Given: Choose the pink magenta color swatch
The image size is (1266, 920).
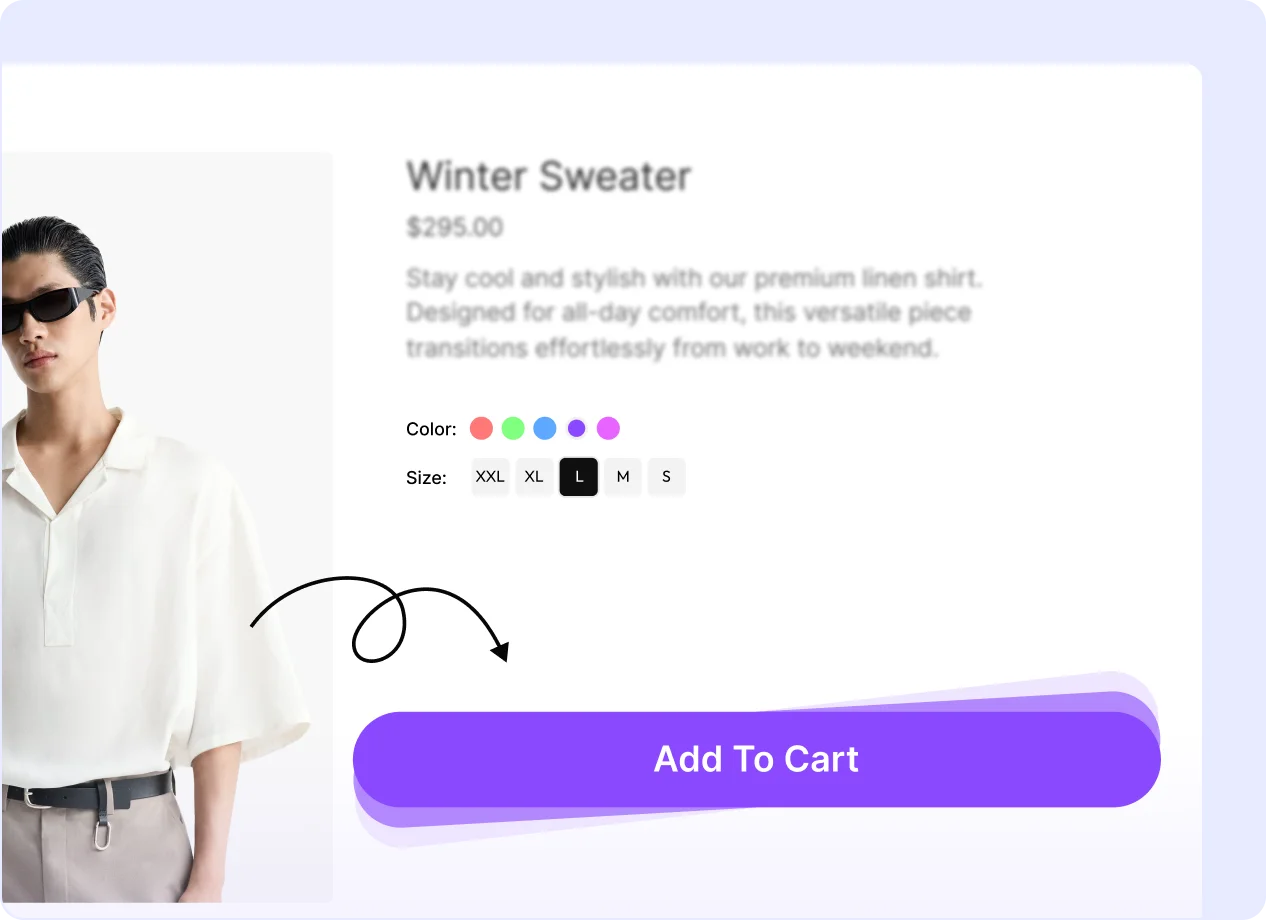Looking at the screenshot, I should pyautogui.click(x=608, y=428).
